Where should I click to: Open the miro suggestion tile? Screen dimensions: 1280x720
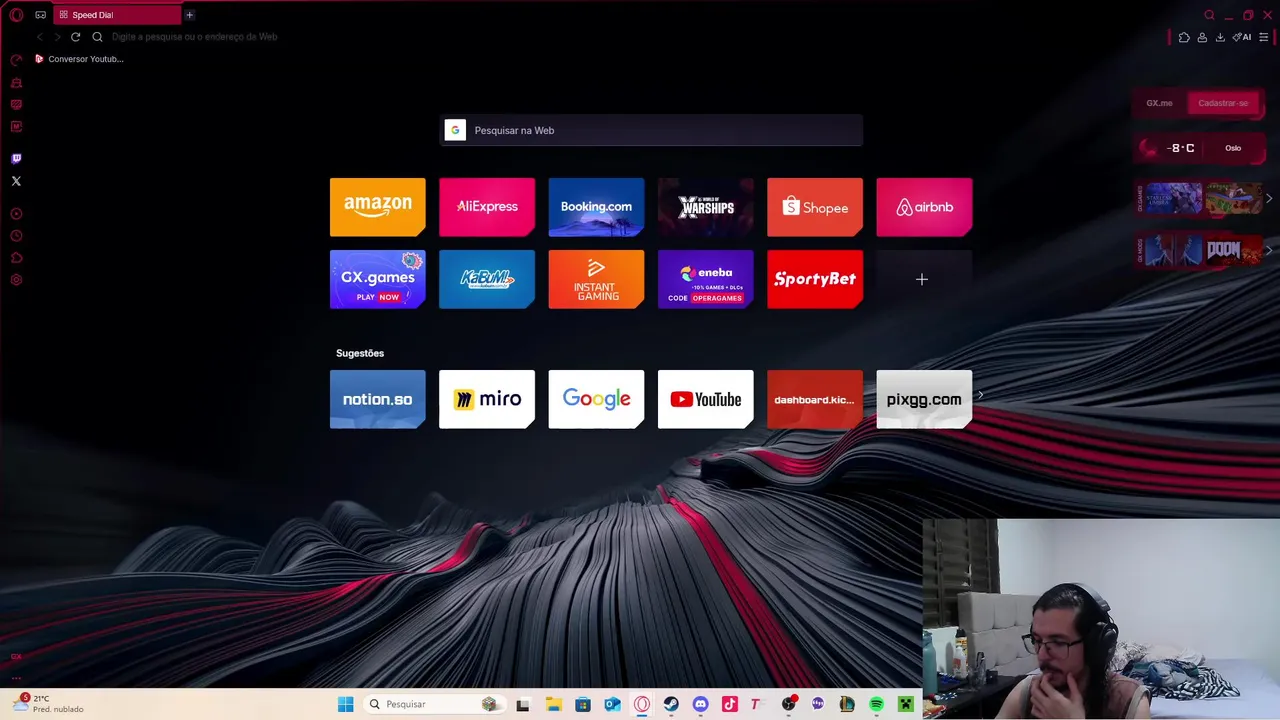click(x=487, y=399)
